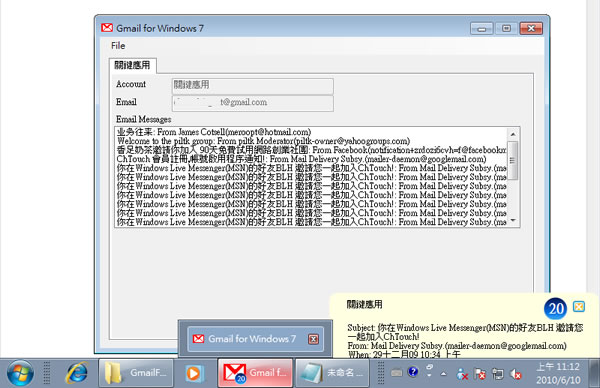
Task: Click the Gmail f... taskbar button
Action: tap(255, 373)
